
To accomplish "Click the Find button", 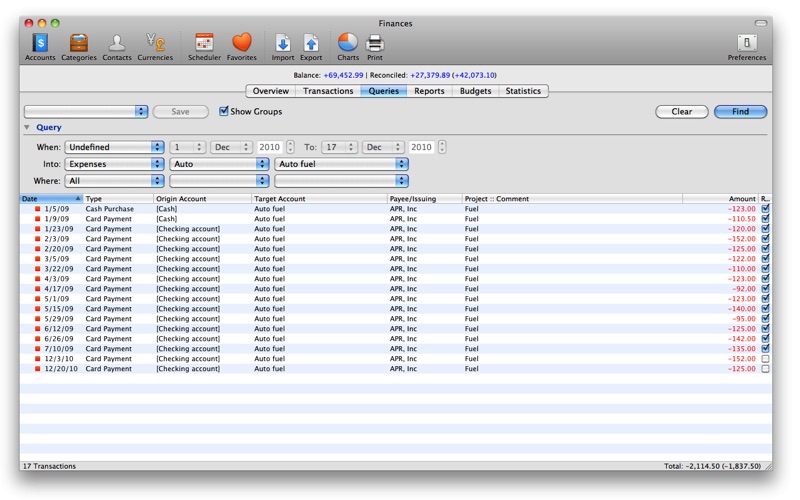I will point(740,111).
